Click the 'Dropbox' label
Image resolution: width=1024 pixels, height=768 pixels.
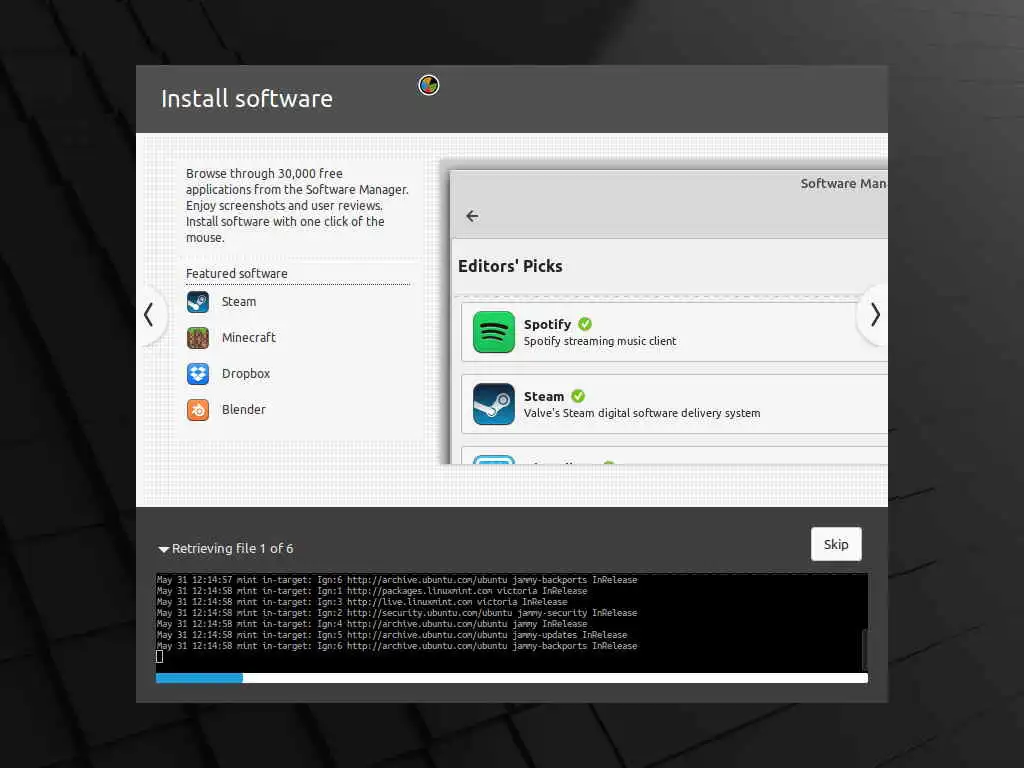(x=246, y=374)
